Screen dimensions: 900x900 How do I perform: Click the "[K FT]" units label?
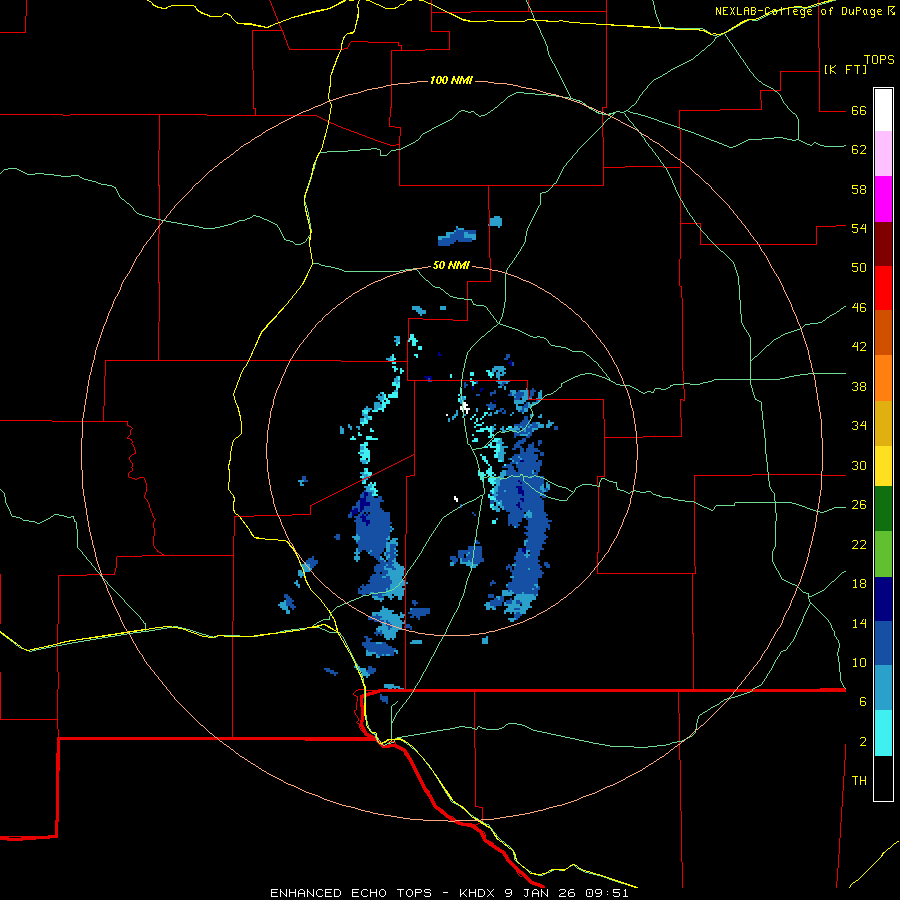845,69
